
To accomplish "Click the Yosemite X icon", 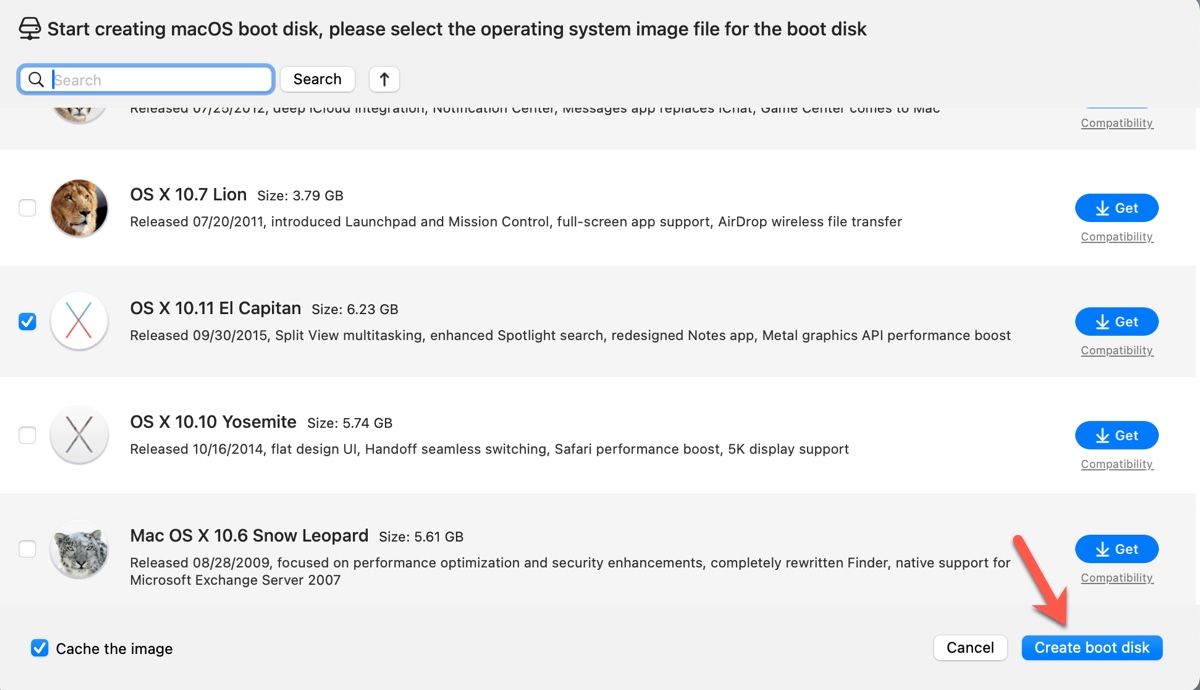I will point(79,435).
